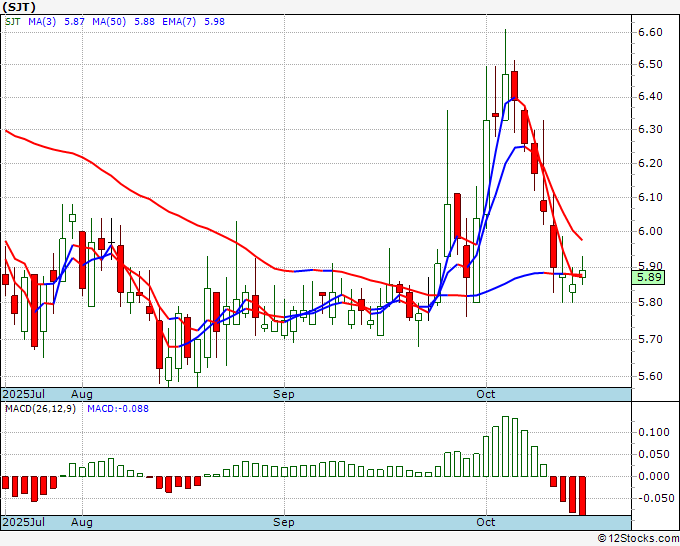
Task: Select Oct on the MACD panel axis
Action: click(487, 522)
